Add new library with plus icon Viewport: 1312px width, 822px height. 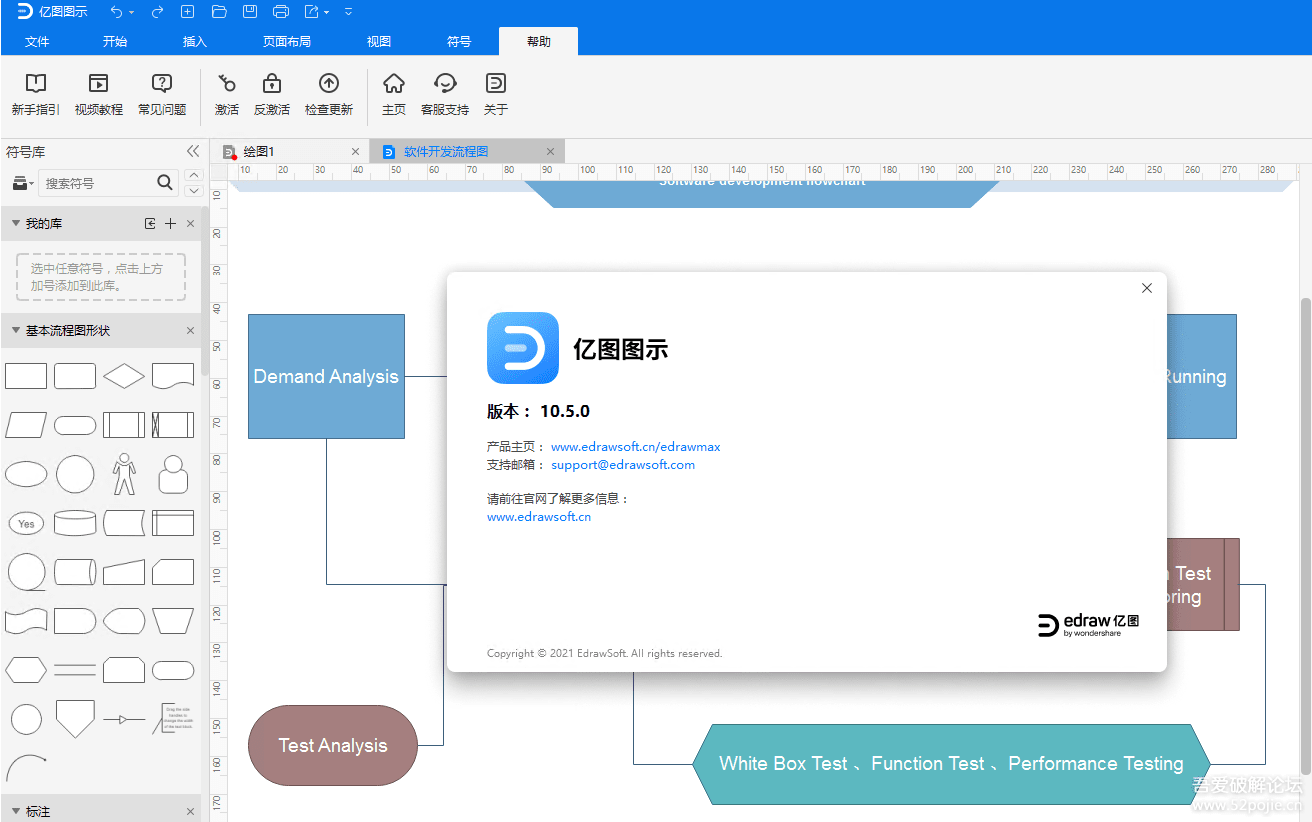[x=170, y=224]
